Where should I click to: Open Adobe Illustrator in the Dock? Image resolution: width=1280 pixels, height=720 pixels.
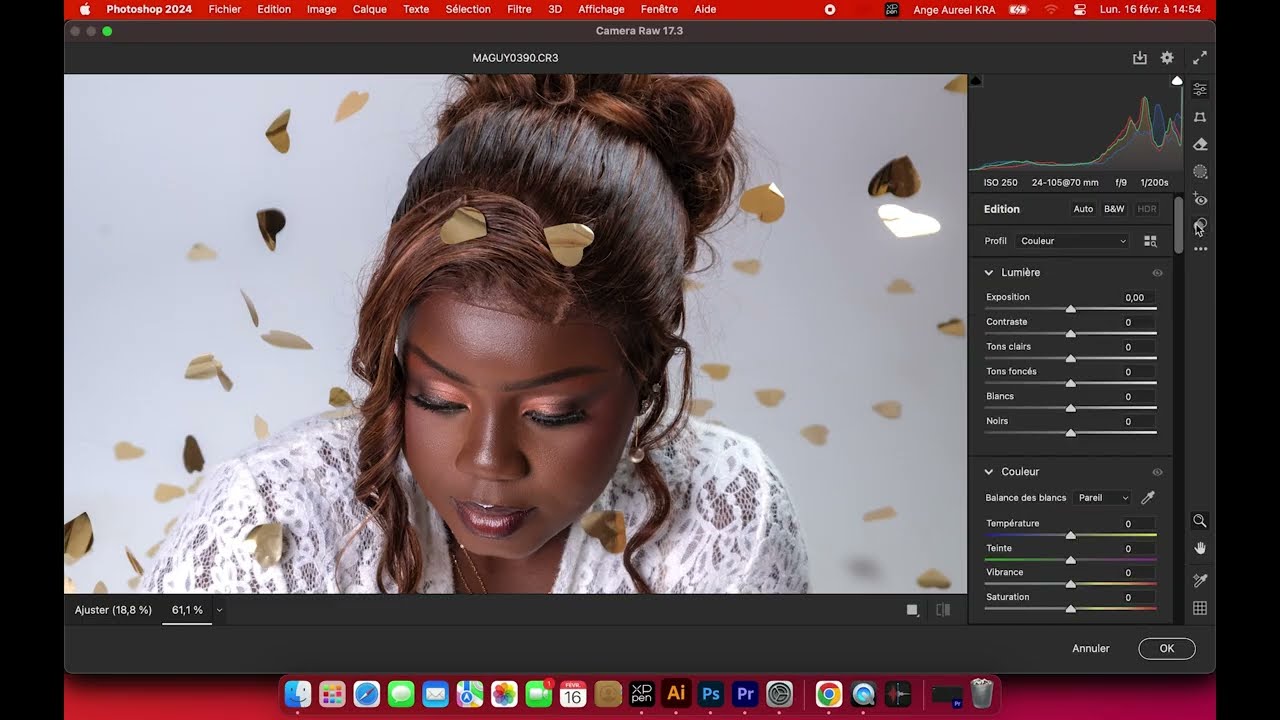pos(676,693)
